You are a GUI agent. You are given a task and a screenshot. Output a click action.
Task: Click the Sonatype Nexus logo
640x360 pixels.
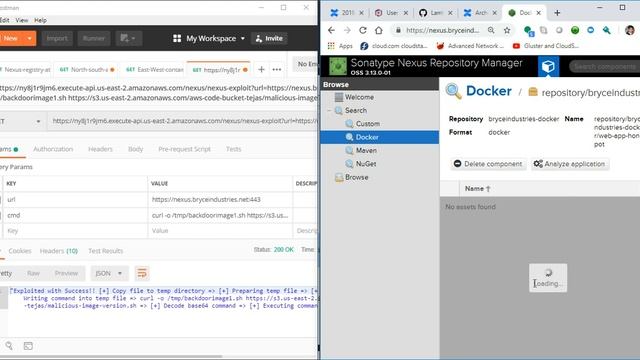click(338, 66)
